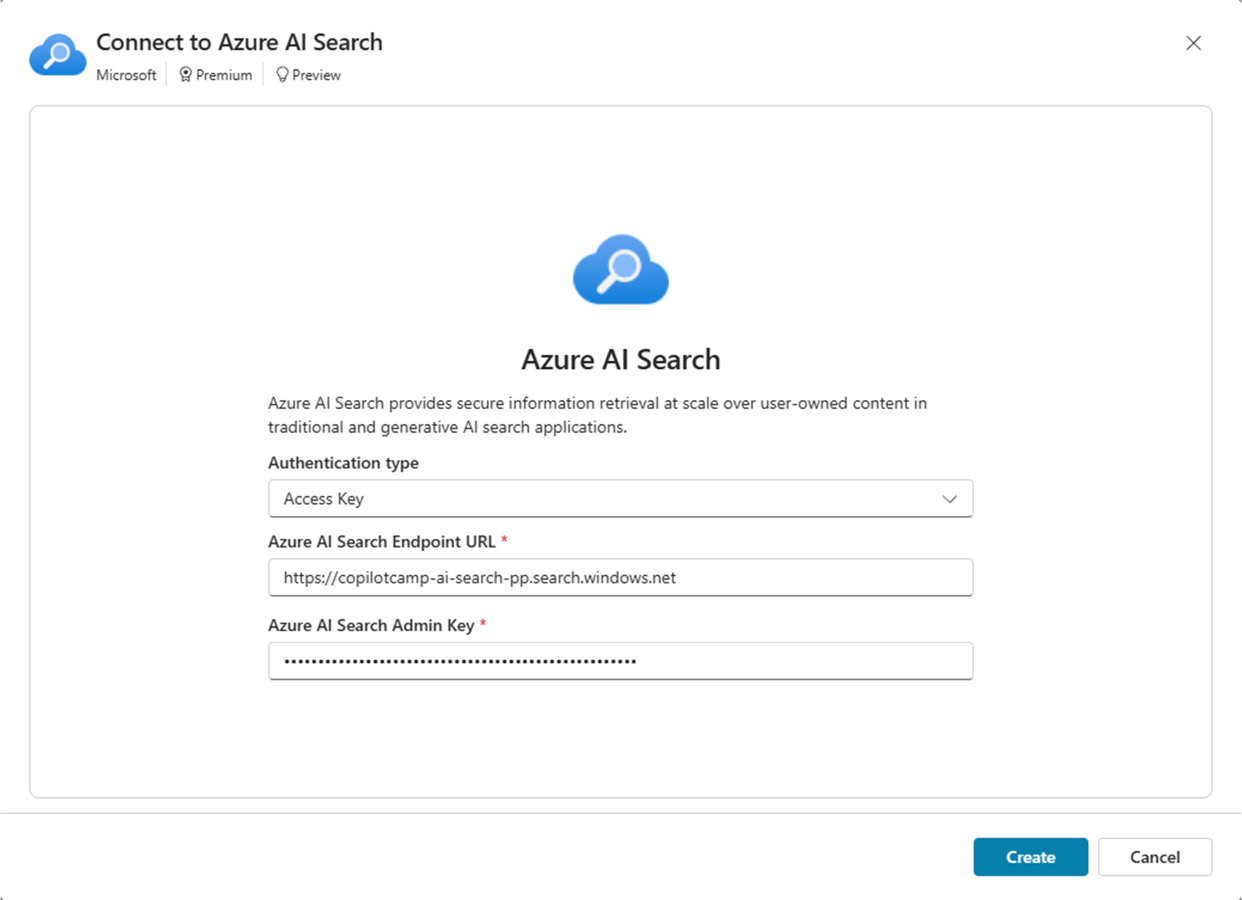Click the Preview lightbulb icon
Viewport: 1242px width, 900px height.
pyautogui.click(x=282, y=75)
